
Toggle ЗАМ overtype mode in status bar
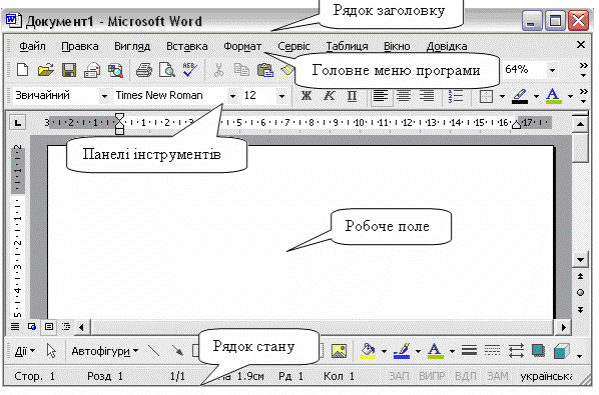[x=497, y=376]
